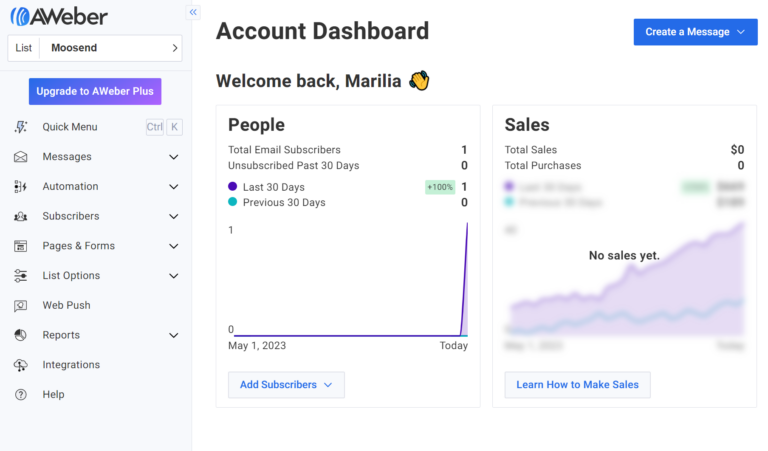Click Upgrade to AWeber Plus button
This screenshot has width=768, height=451.
[95, 92]
